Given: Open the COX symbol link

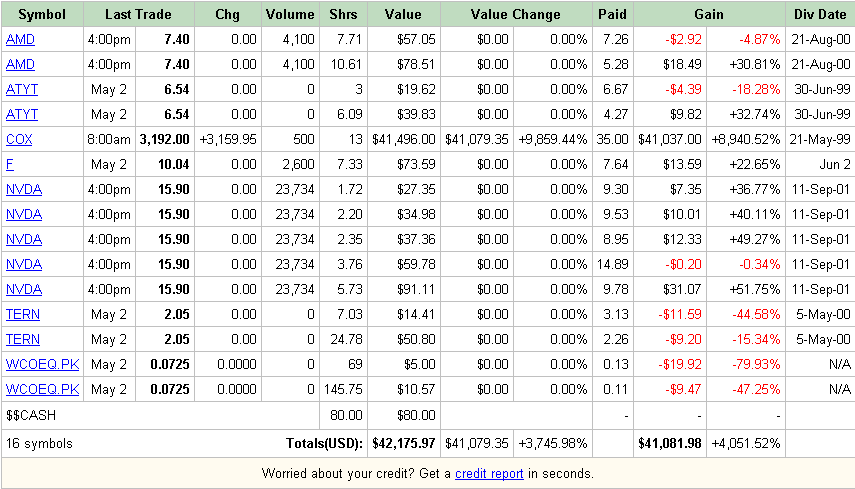Looking at the screenshot, I should click(x=19, y=140).
